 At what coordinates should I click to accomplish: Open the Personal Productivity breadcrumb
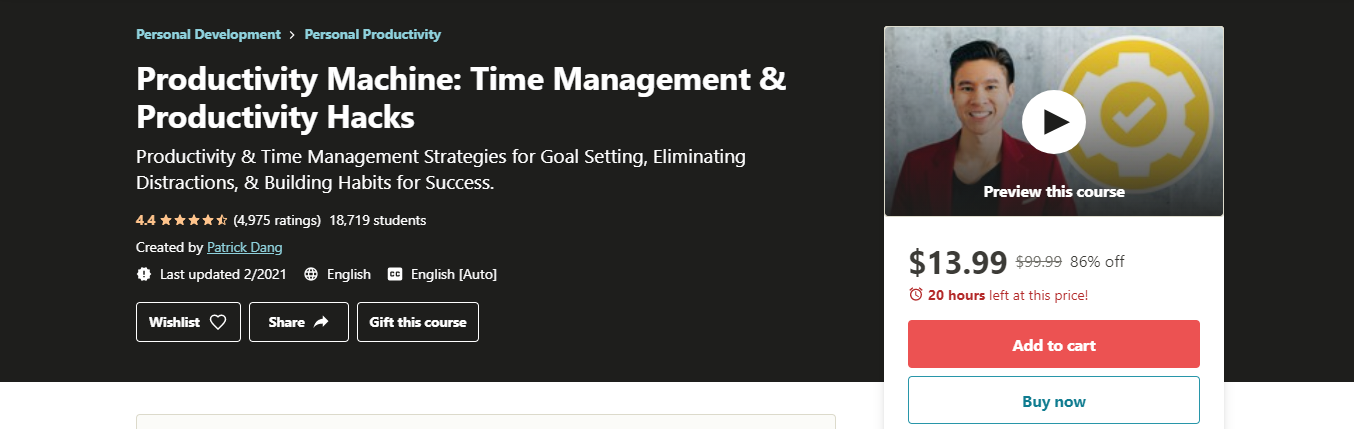click(372, 34)
